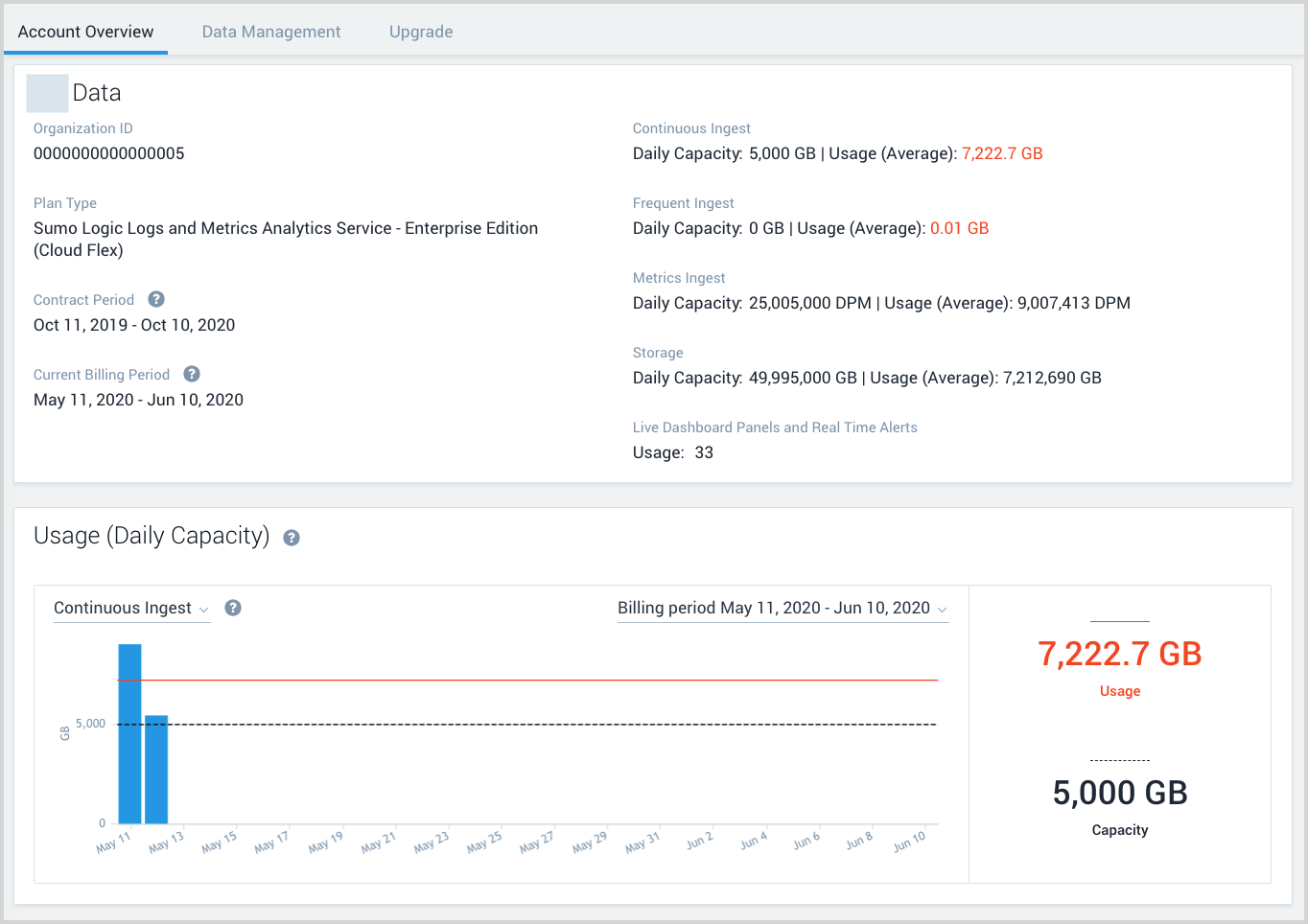The height and width of the screenshot is (924, 1308).
Task: Open the Contract Period help icon
Action: (x=155, y=299)
